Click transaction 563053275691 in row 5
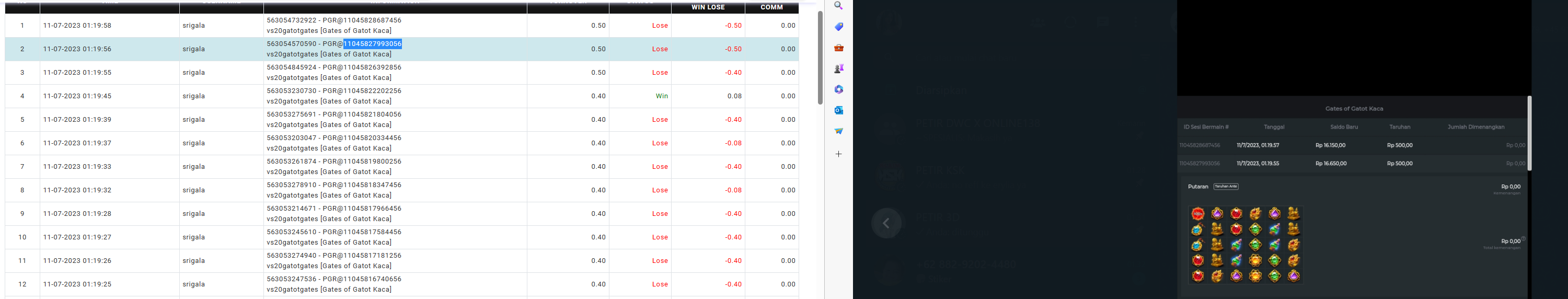The width and height of the screenshot is (1568, 299). coord(292,114)
